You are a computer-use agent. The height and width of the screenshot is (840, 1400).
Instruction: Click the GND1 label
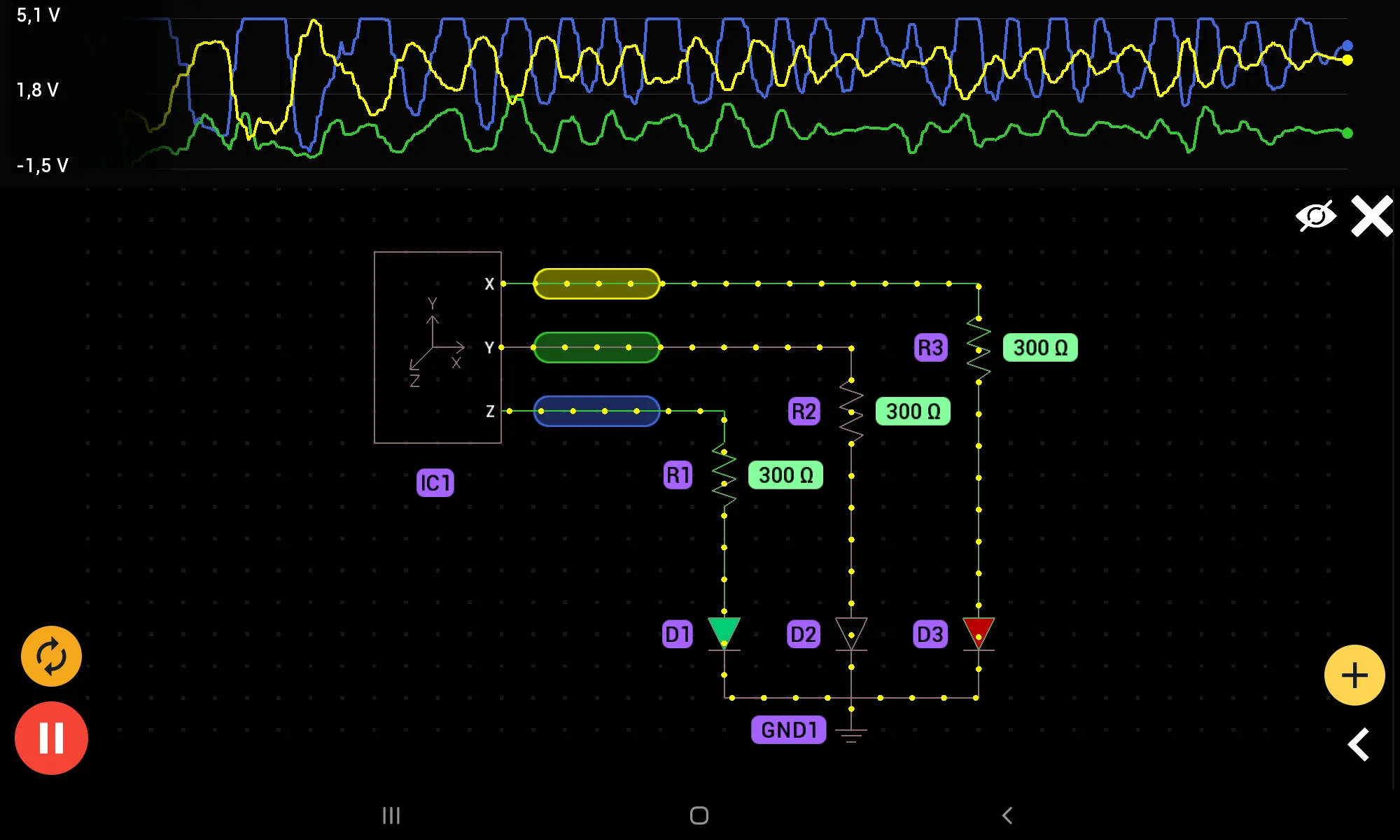(x=789, y=730)
